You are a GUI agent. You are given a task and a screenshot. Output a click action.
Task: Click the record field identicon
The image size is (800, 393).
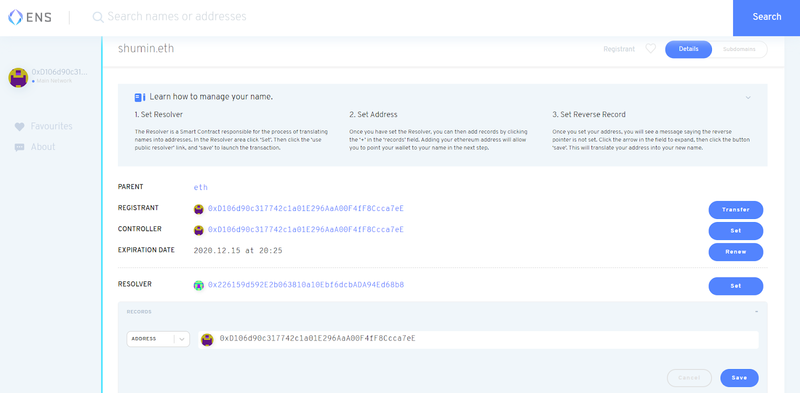point(207,340)
